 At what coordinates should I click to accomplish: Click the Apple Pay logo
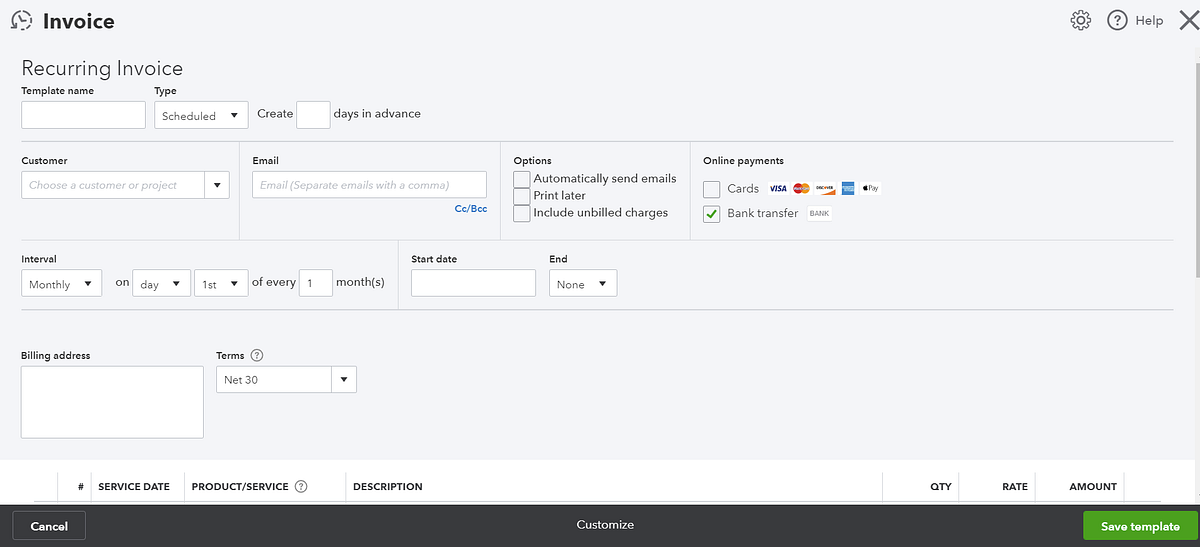click(x=870, y=188)
